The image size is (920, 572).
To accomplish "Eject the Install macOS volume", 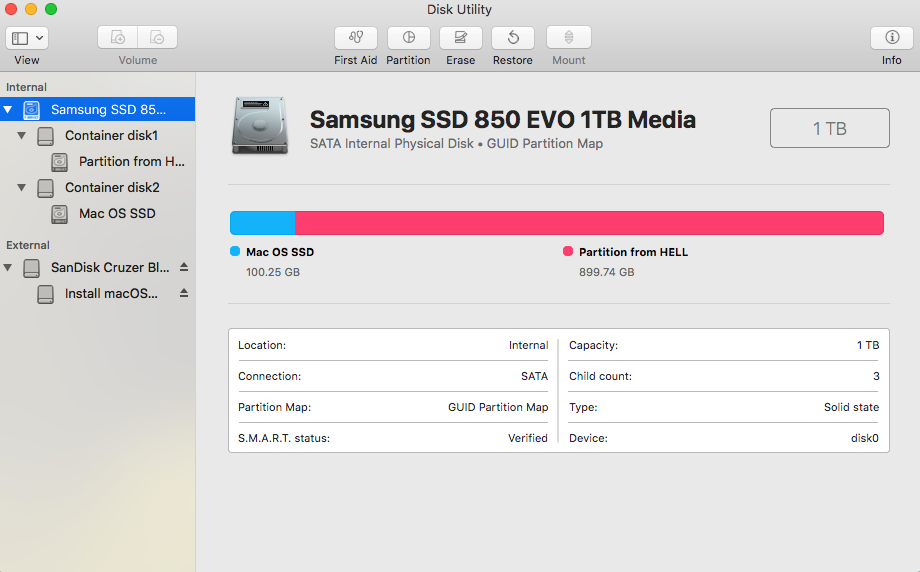I will coord(184,293).
